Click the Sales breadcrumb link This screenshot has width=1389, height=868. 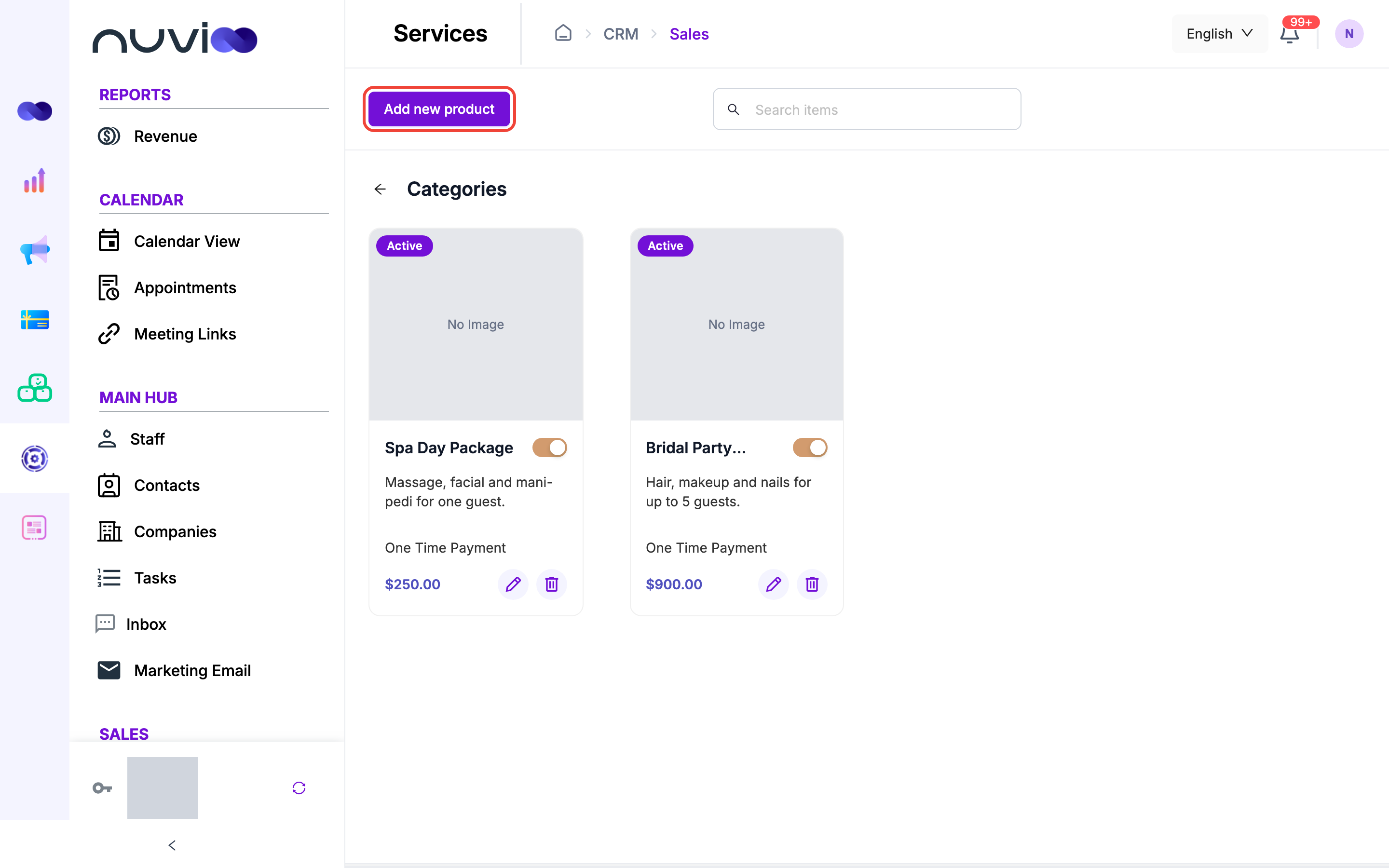689,34
